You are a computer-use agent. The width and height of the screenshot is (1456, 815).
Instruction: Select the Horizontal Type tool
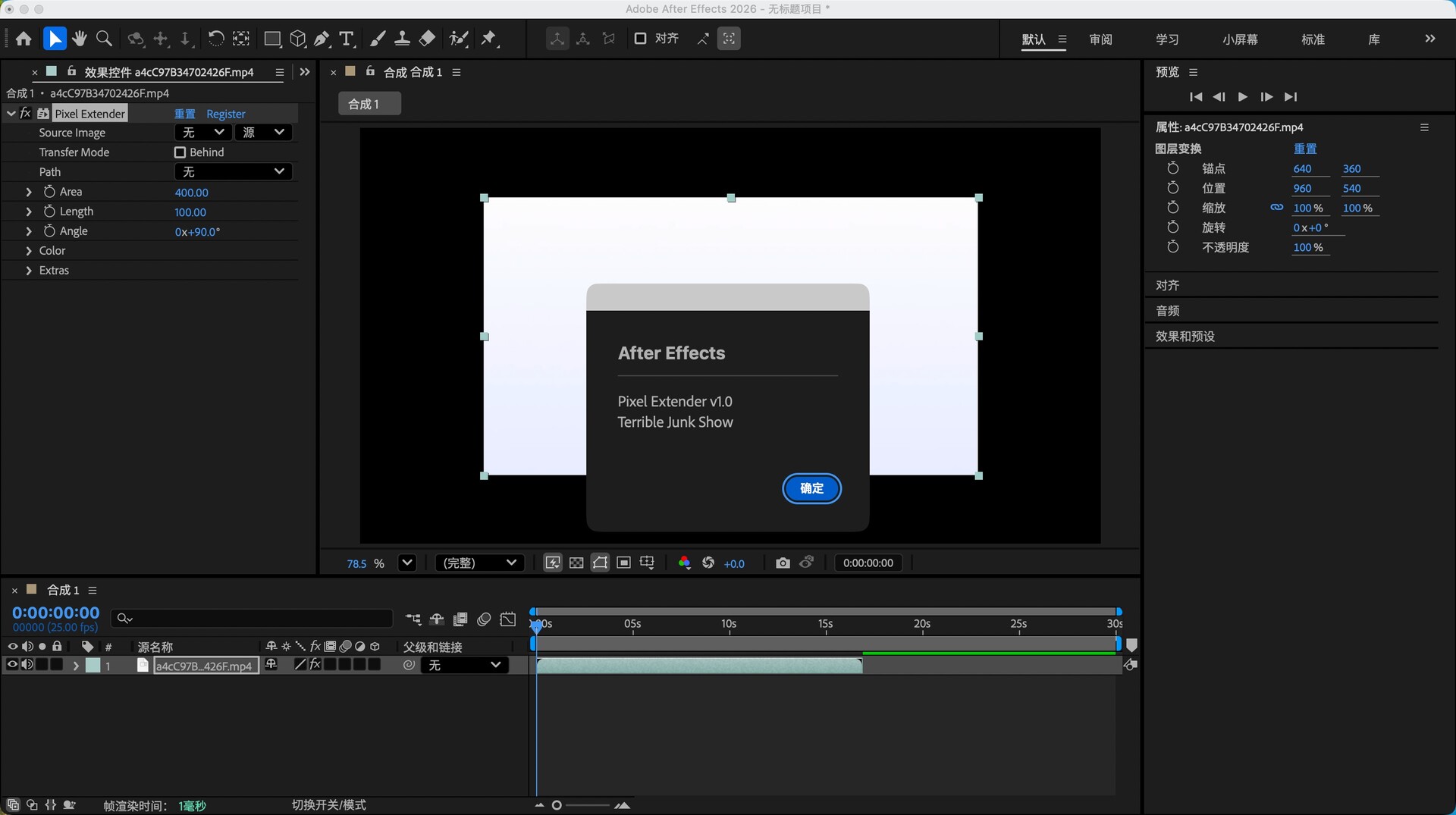(x=347, y=39)
